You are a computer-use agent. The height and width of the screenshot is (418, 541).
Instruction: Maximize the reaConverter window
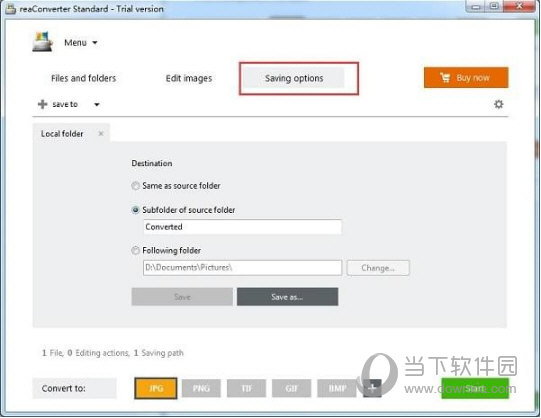click(x=494, y=6)
